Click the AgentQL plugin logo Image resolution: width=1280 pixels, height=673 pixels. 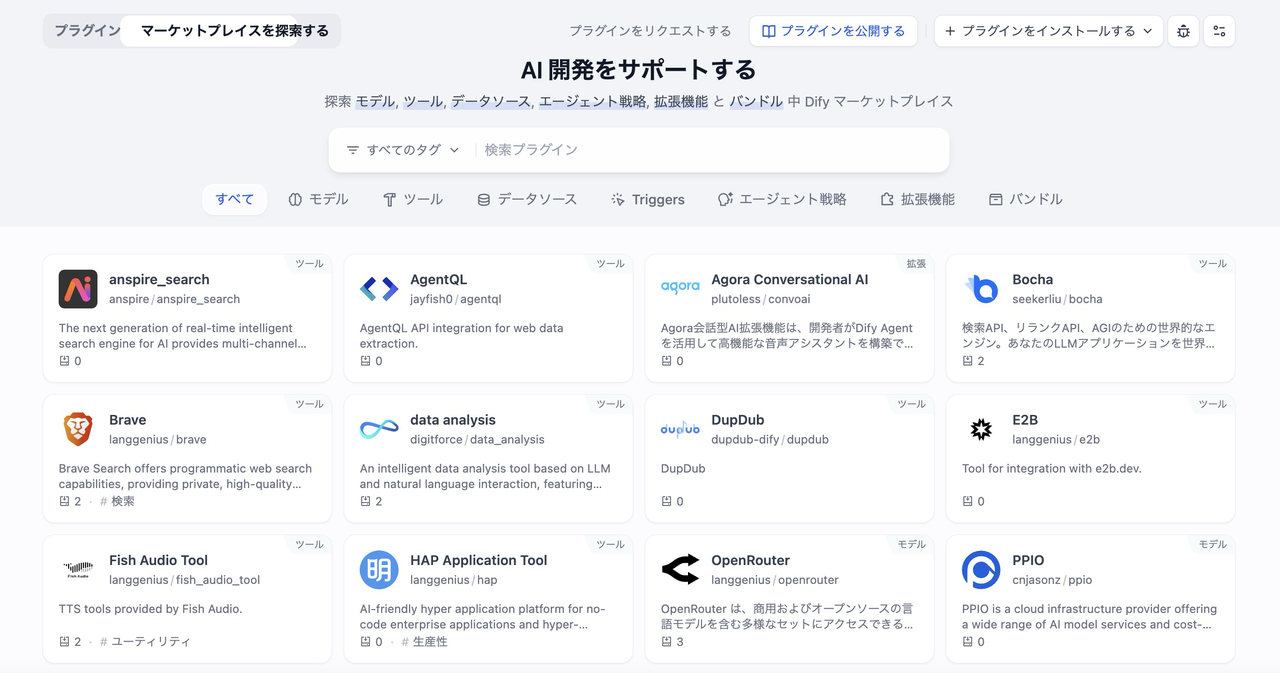tap(379, 289)
